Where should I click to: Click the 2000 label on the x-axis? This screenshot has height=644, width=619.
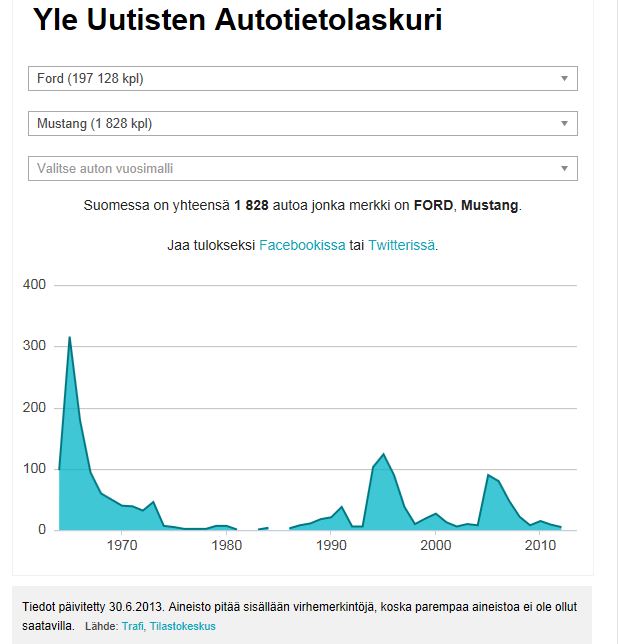[x=436, y=546]
